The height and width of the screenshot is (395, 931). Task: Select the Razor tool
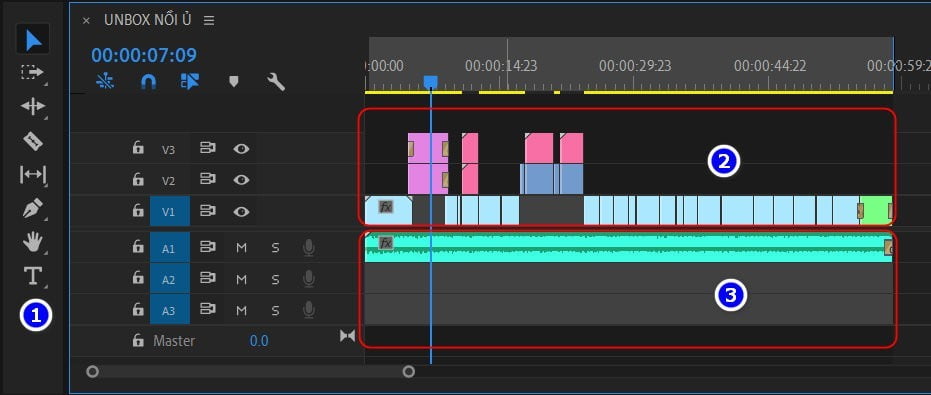[x=33, y=141]
